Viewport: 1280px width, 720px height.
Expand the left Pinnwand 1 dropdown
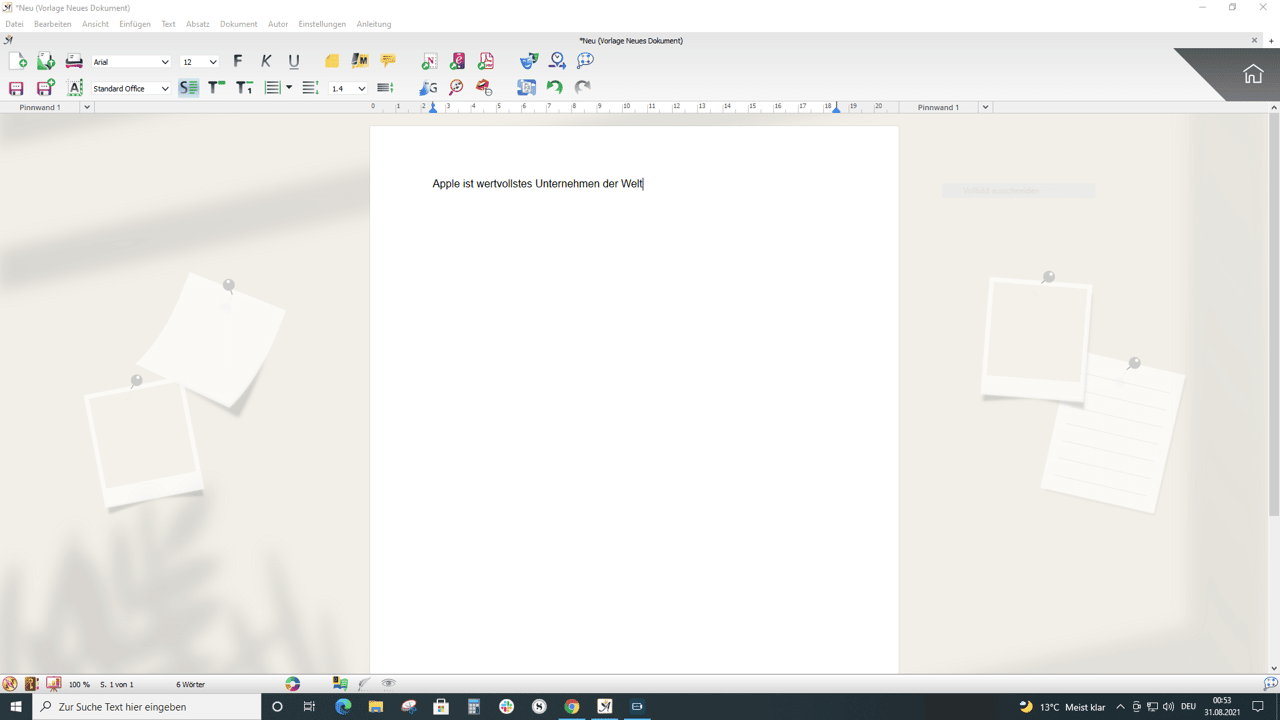coord(86,107)
